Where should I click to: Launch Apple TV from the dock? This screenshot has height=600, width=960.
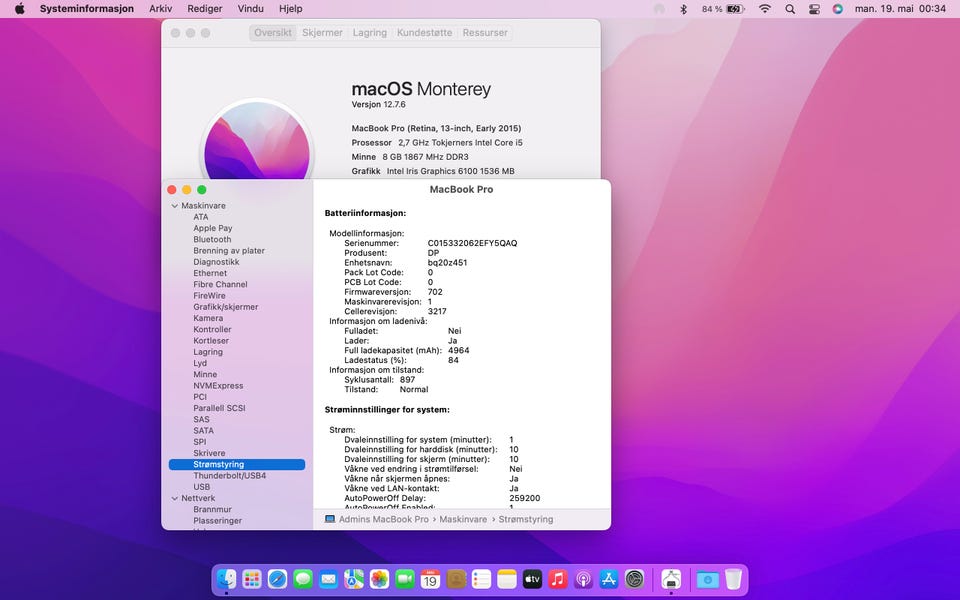[533, 579]
